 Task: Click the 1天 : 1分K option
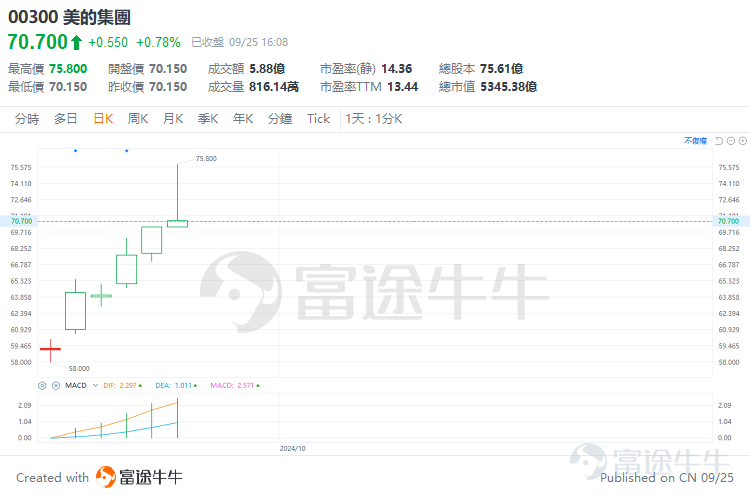tap(374, 119)
